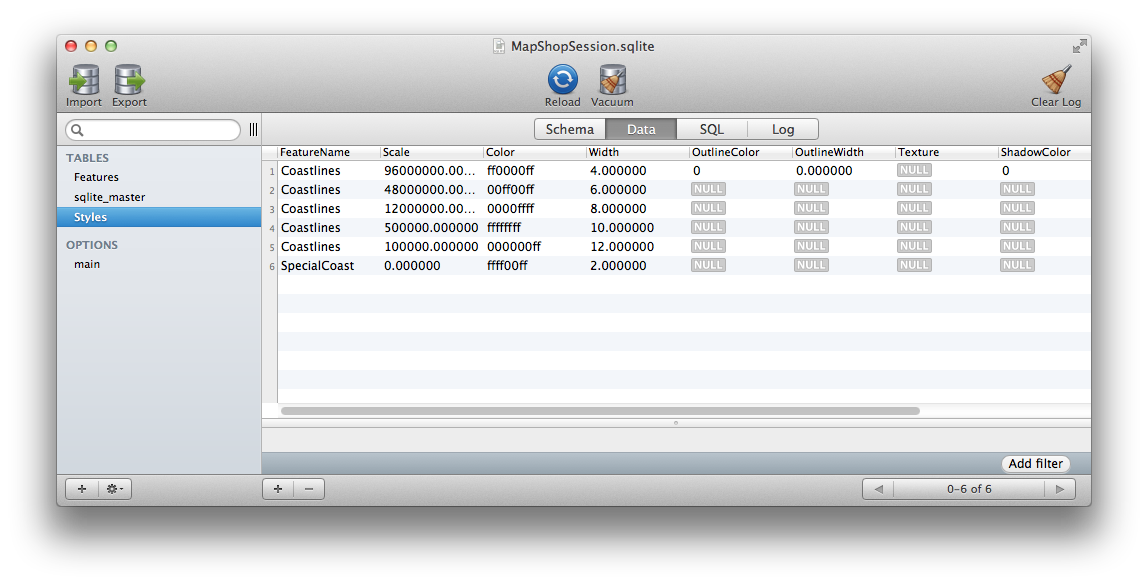
Task: Select the sqlite_master table
Action: 109,197
